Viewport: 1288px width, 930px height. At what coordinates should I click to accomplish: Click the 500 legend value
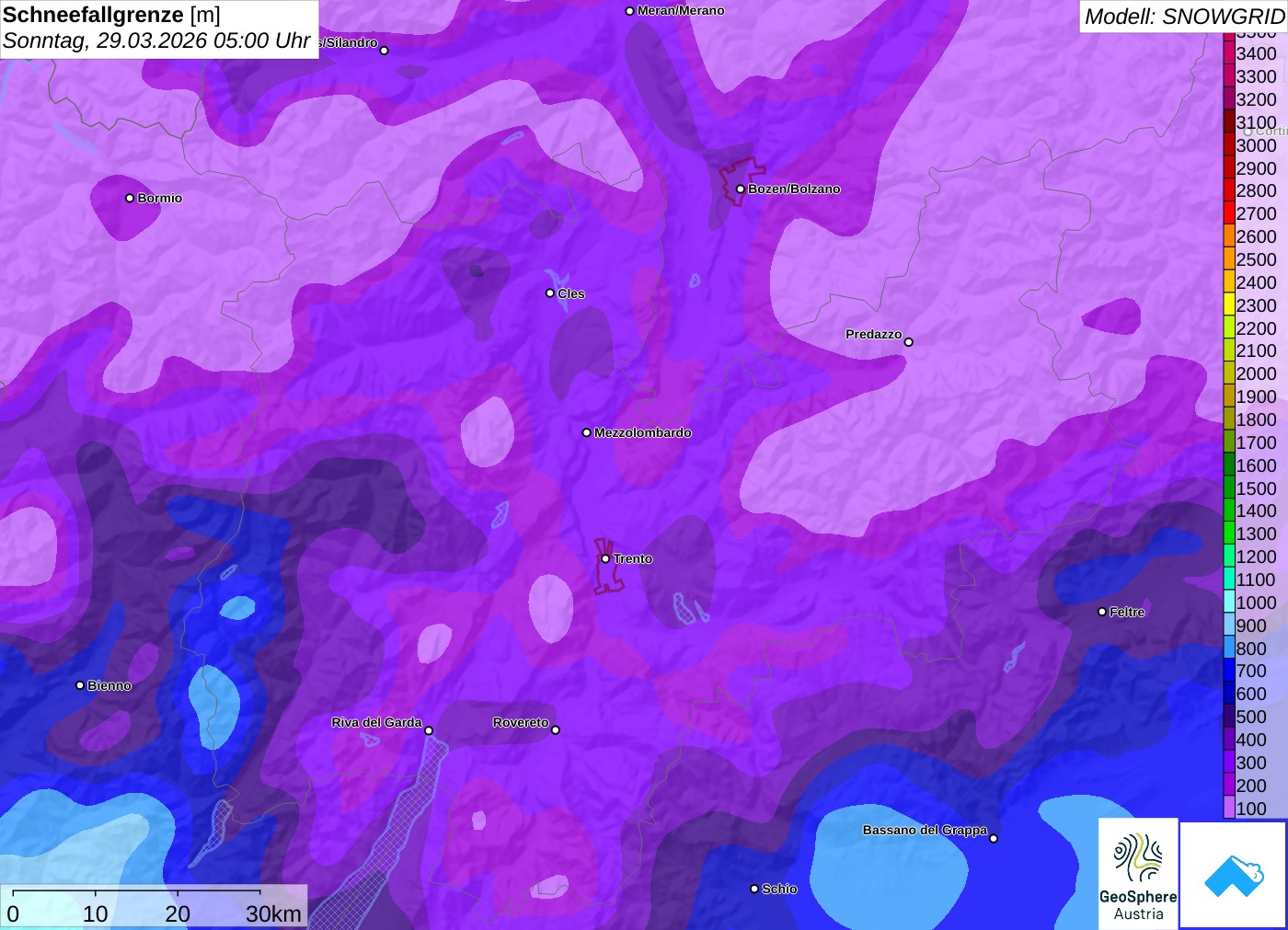coord(1251,717)
